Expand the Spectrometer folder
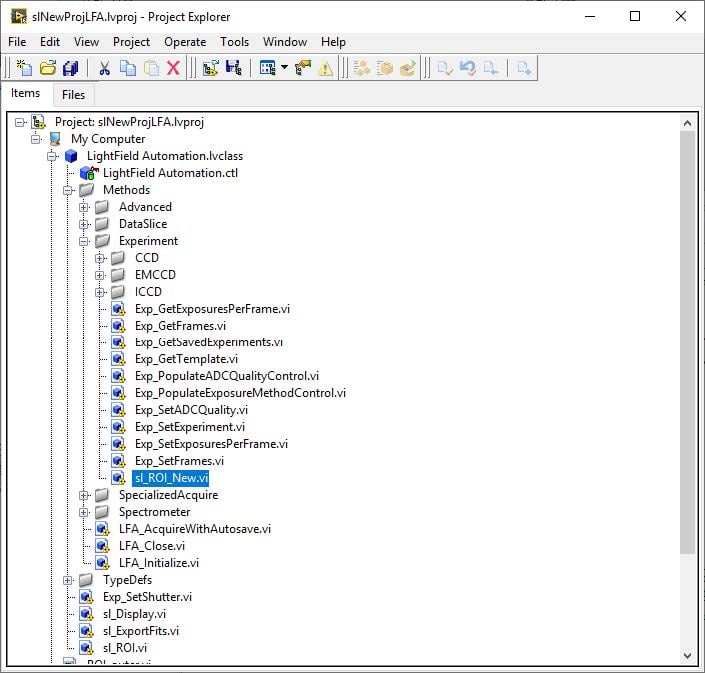Image resolution: width=705 pixels, height=673 pixels. (84, 513)
